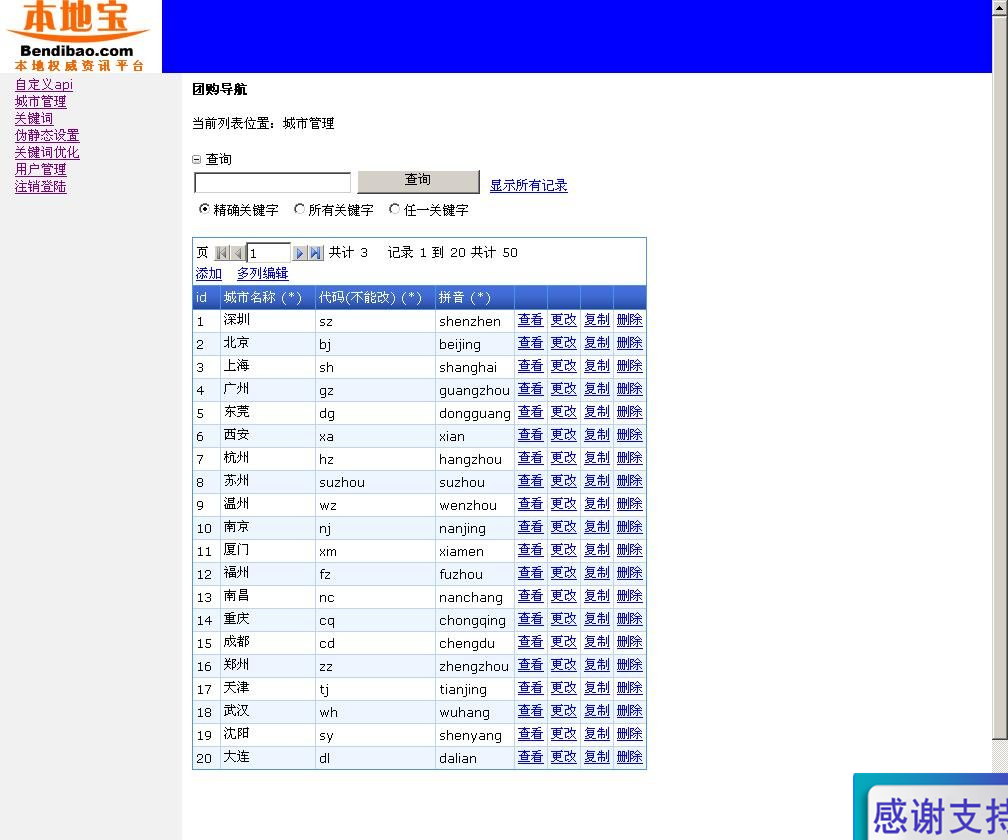This screenshot has width=1008, height=840.
Task: Click the scrollbar up arrow
Action: (x=1000, y=8)
